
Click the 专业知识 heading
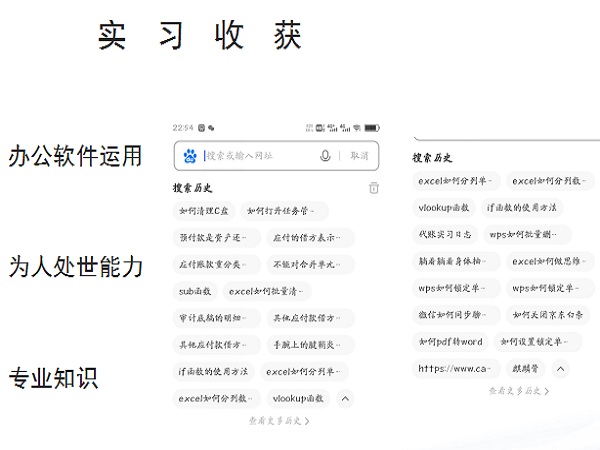click(53, 378)
